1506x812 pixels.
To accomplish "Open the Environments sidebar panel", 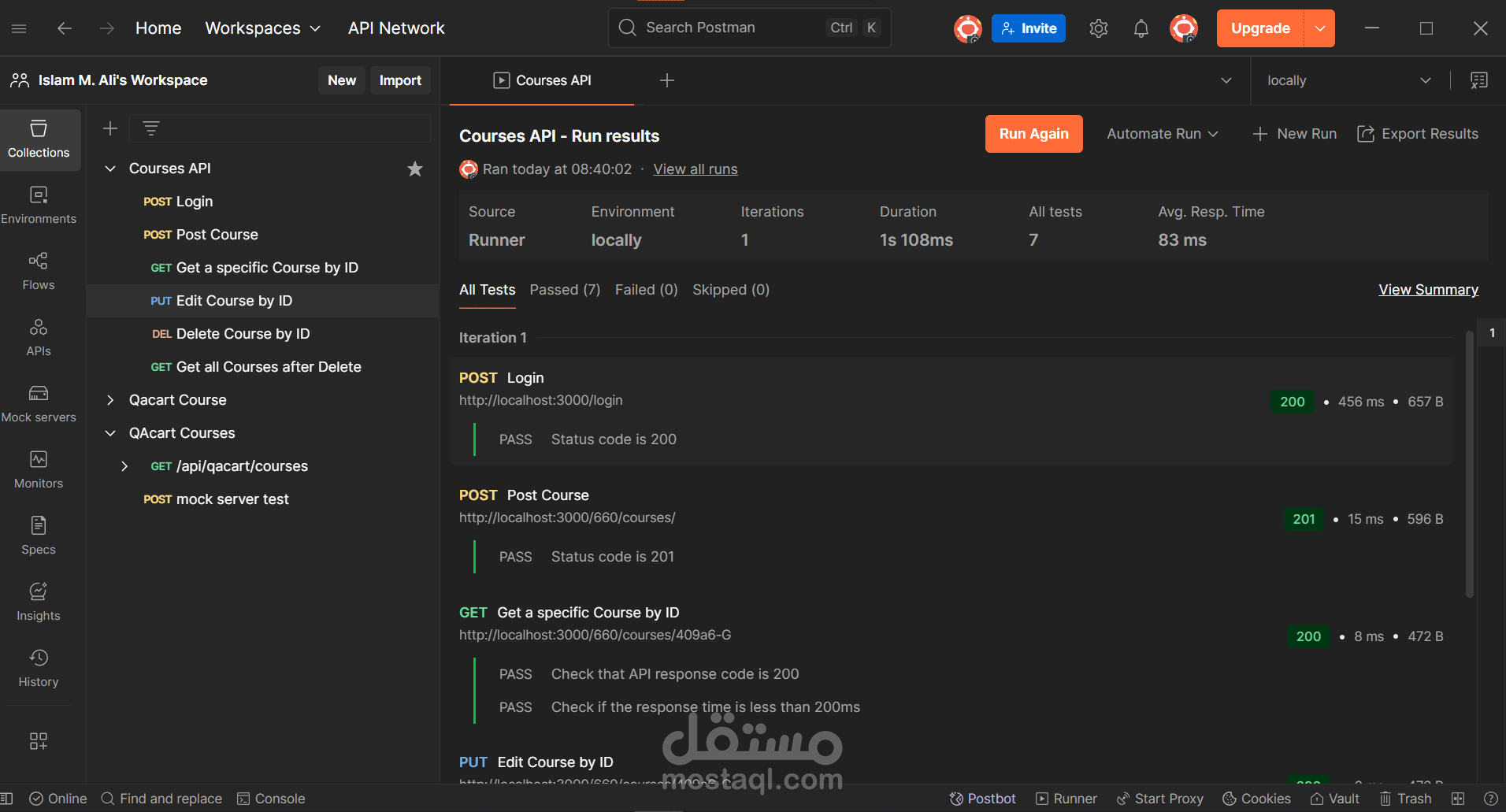I will [39, 206].
